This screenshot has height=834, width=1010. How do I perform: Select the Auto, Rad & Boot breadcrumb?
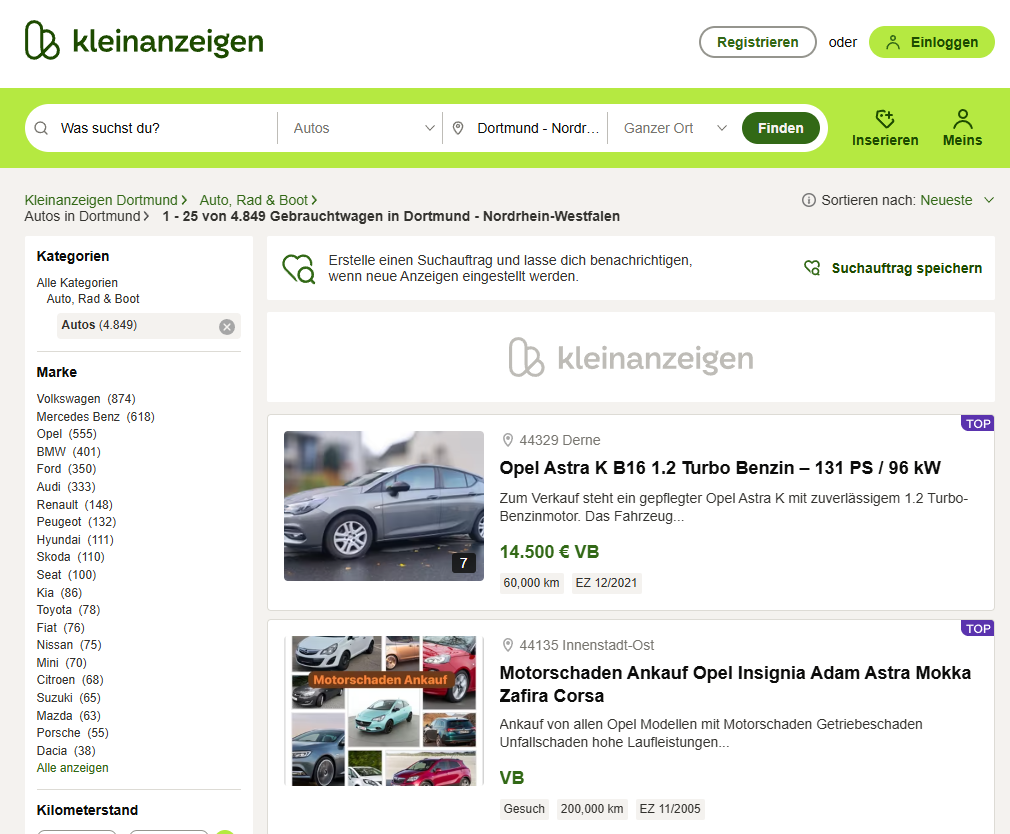tap(253, 200)
